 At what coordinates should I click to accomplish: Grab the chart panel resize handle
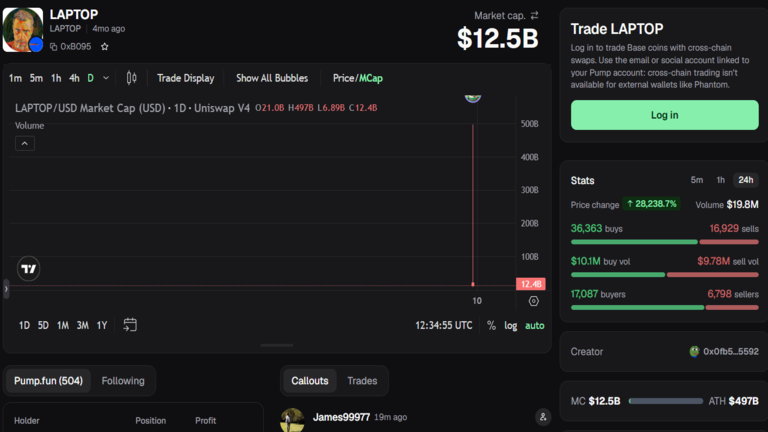[277, 345]
